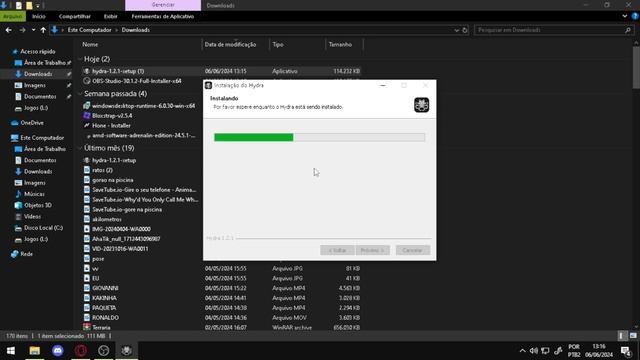The width and height of the screenshot is (640, 360).
Task: Select the akilometros file
Action: click(x=107, y=219)
